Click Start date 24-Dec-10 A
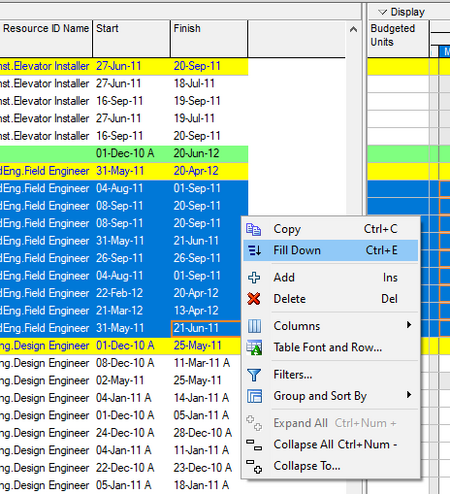450x494 pixels. [125, 433]
